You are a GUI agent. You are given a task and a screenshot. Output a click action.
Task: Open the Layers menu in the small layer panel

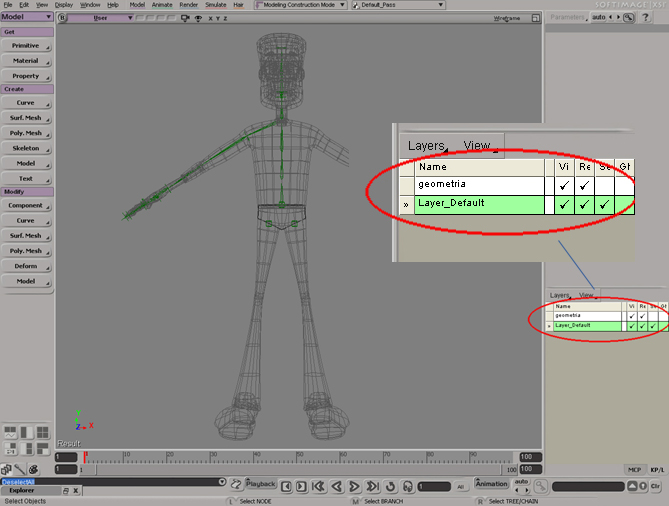point(561,296)
